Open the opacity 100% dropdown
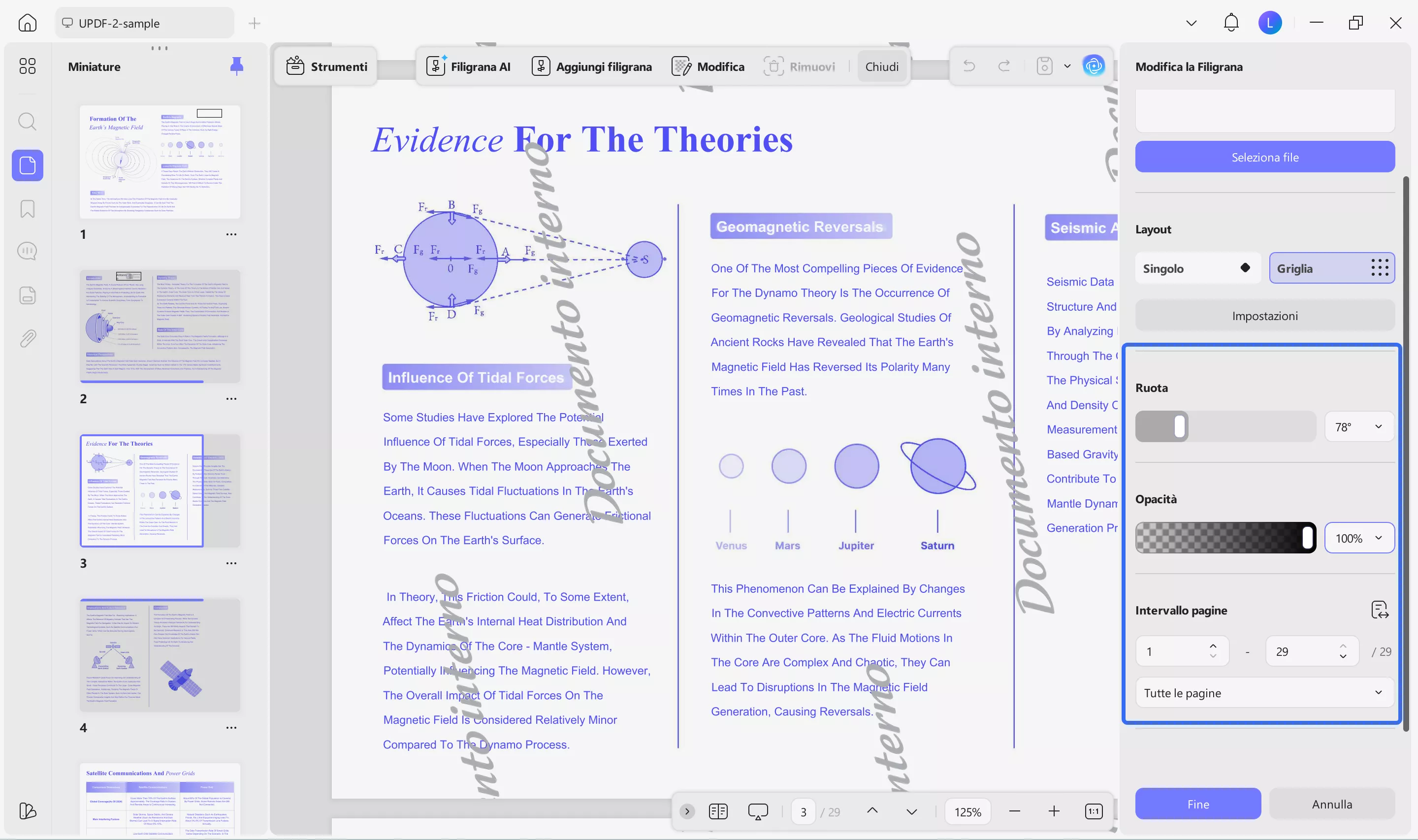The image size is (1418, 840). tap(1358, 538)
